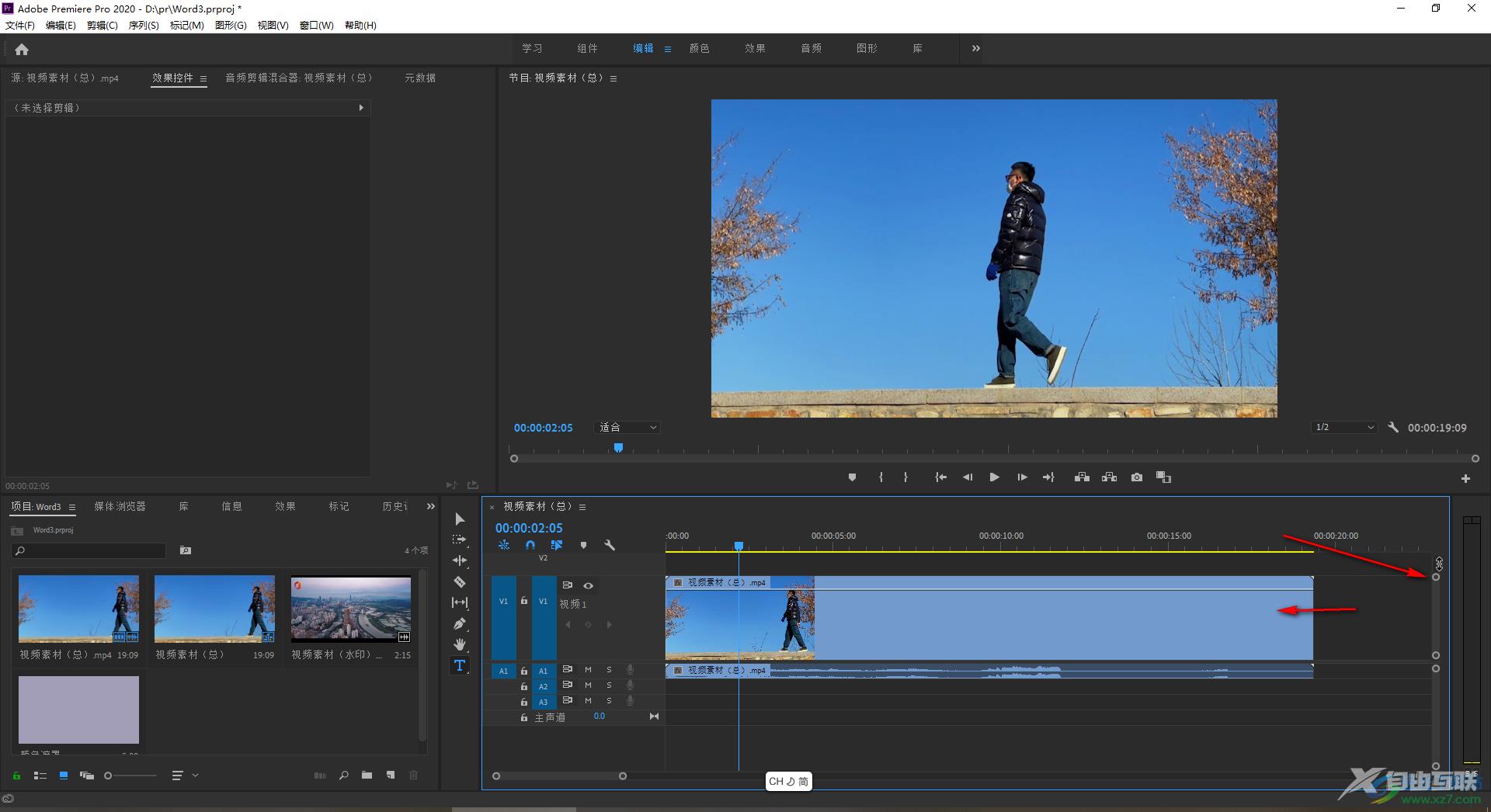Open the zoom level 适合 dropdown

pyautogui.click(x=627, y=428)
